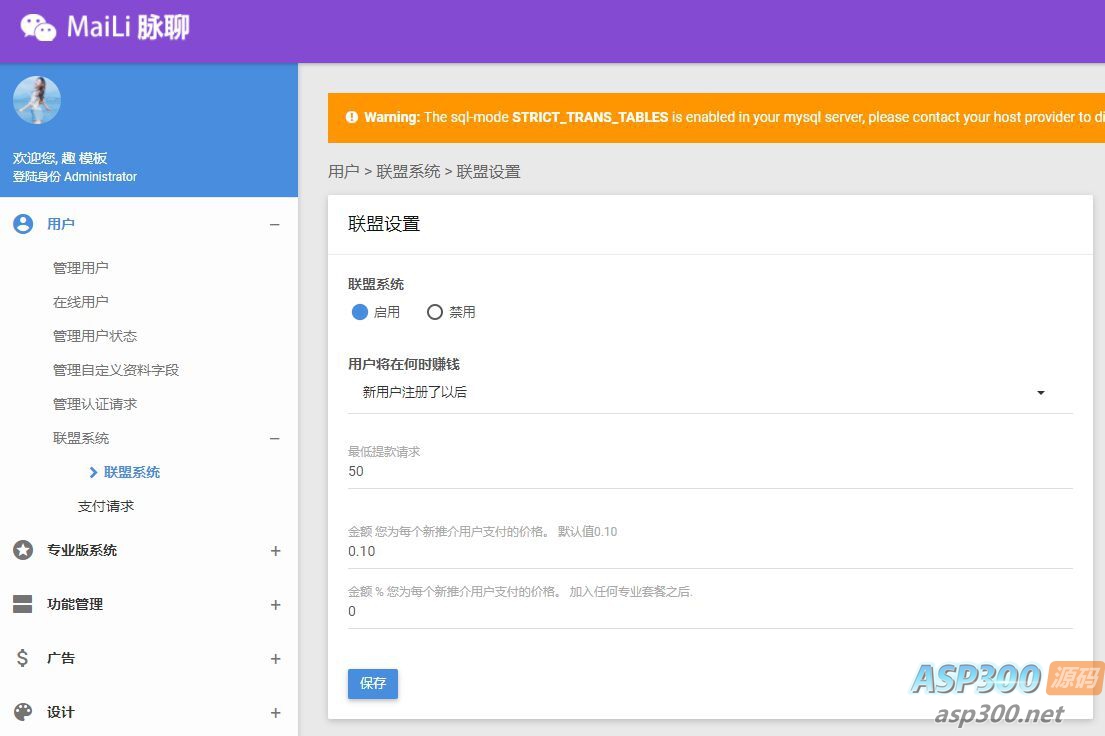Click the 最低提款请求 input field
The height and width of the screenshot is (736, 1105).
click(x=710, y=472)
